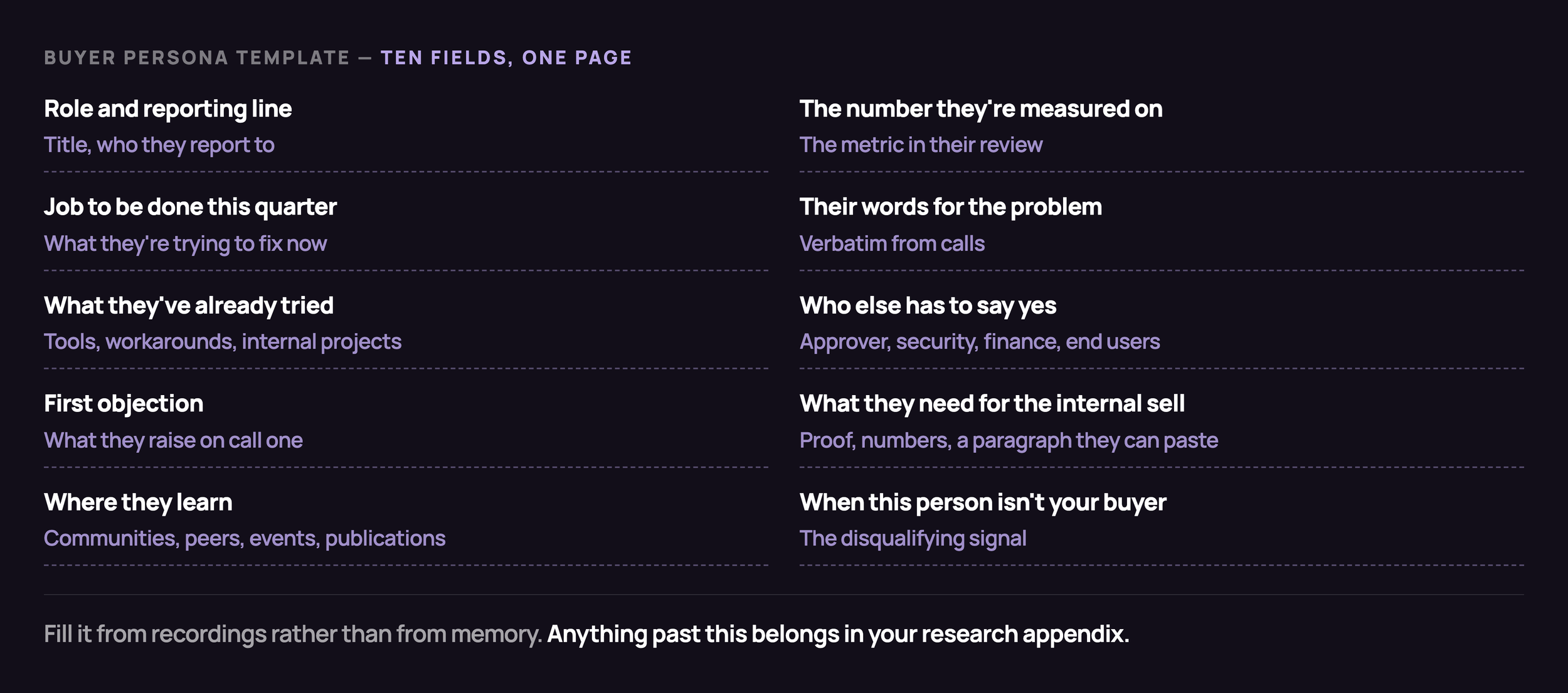Click 'TEN FIELDS, ONE PAGE' title text
The image size is (1568, 693).
click(506, 58)
